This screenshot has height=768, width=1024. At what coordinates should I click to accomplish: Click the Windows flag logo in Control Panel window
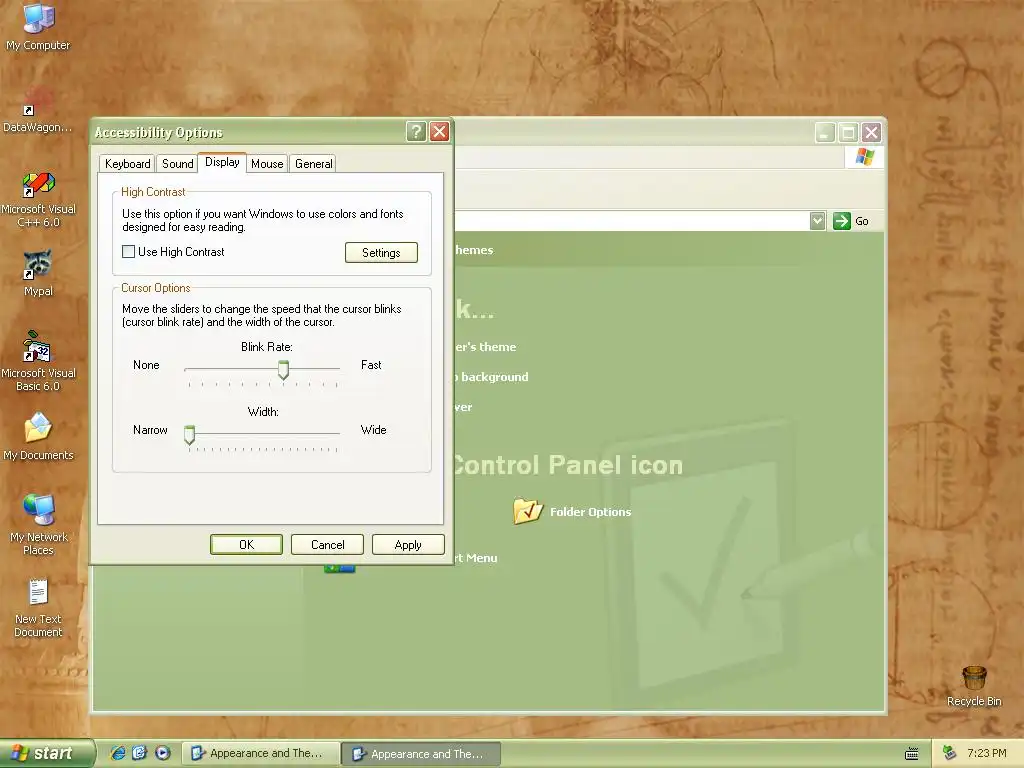[x=865, y=157]
